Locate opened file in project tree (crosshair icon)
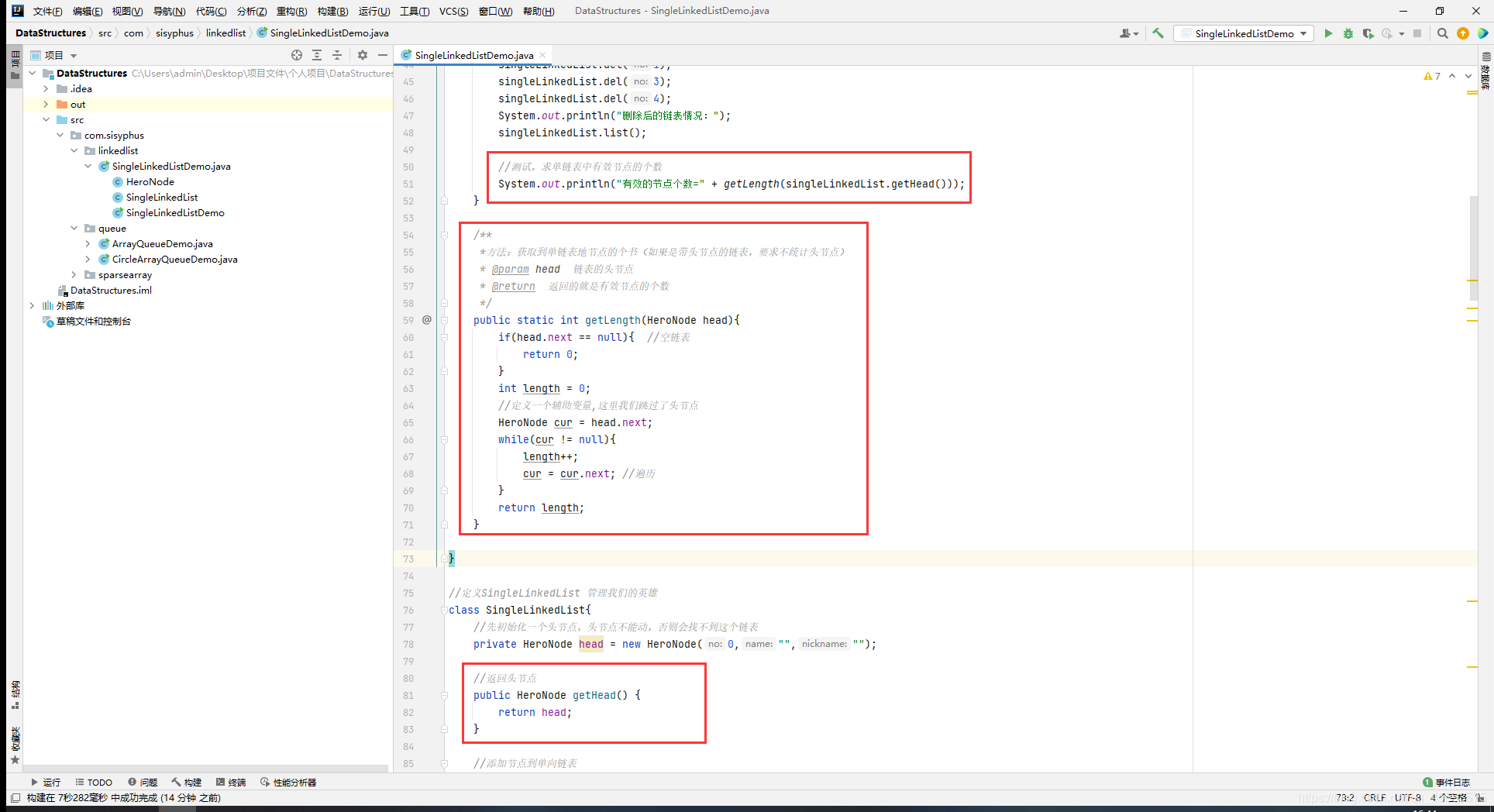 [x=297, y=55]
